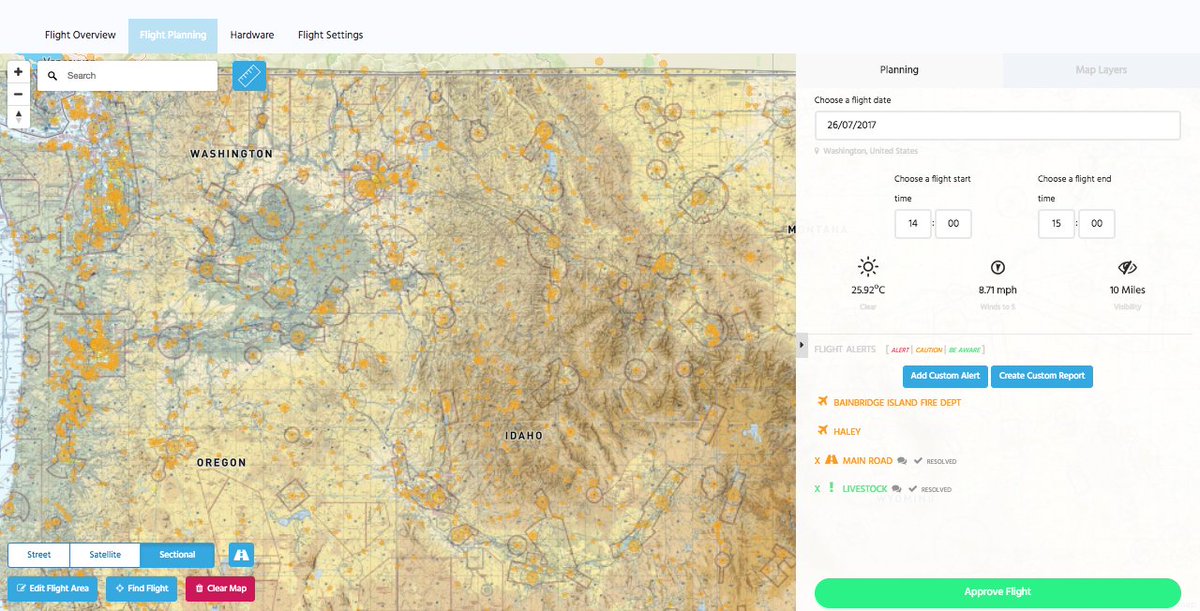Click airplane icon beside Haley alert
1200x611 pixels.
[823, 431]
